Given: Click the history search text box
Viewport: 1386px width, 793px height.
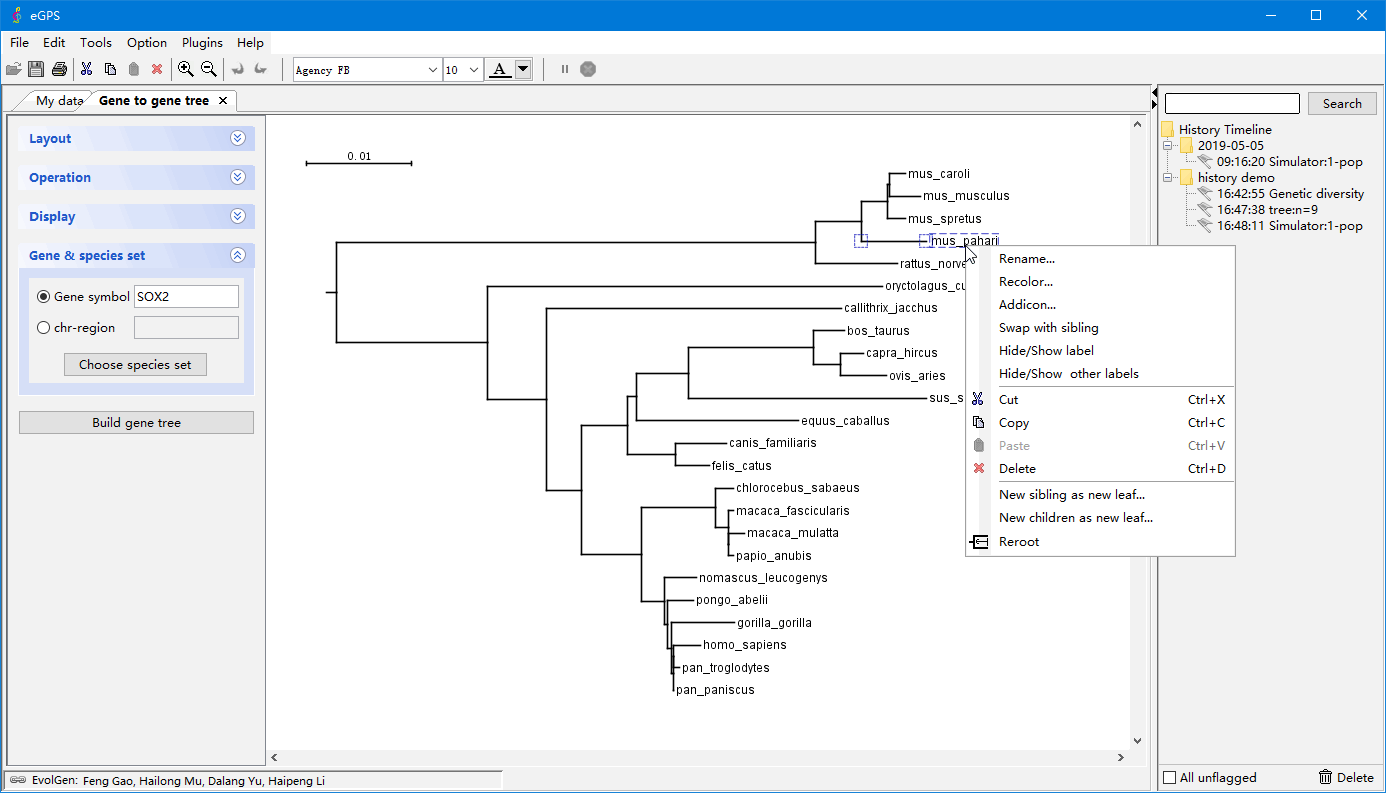Looking at the screenshot, I should coord(1232,103).
